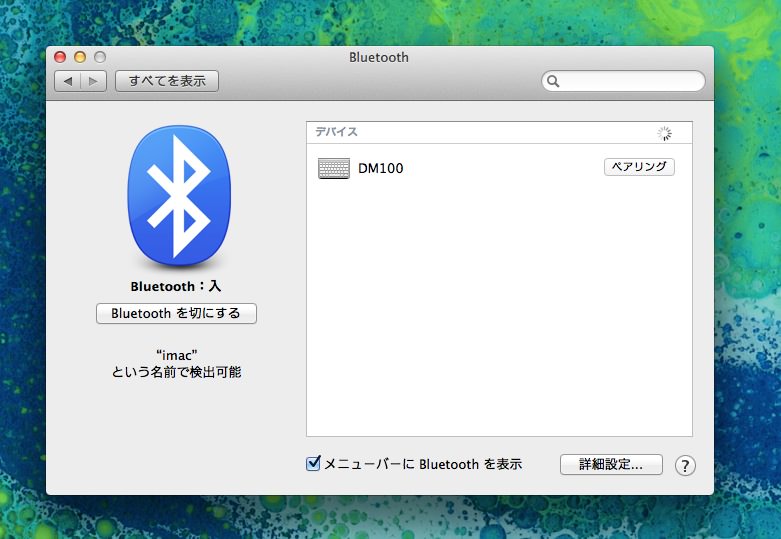Viewport: 781px width, 539px height.
Task: Click the Bluetooth：入 status label
Action: (x=176, y=286)
